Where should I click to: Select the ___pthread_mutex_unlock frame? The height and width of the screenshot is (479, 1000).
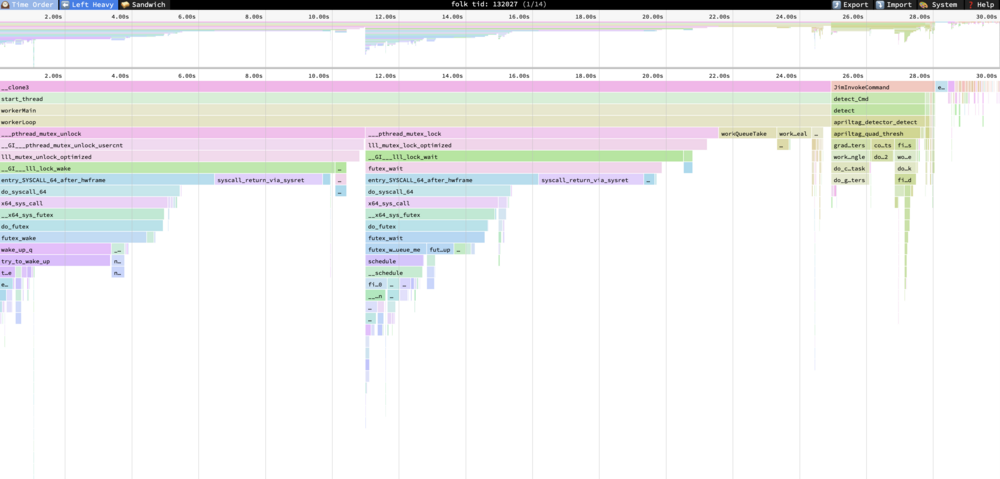[x=182, y=133]
